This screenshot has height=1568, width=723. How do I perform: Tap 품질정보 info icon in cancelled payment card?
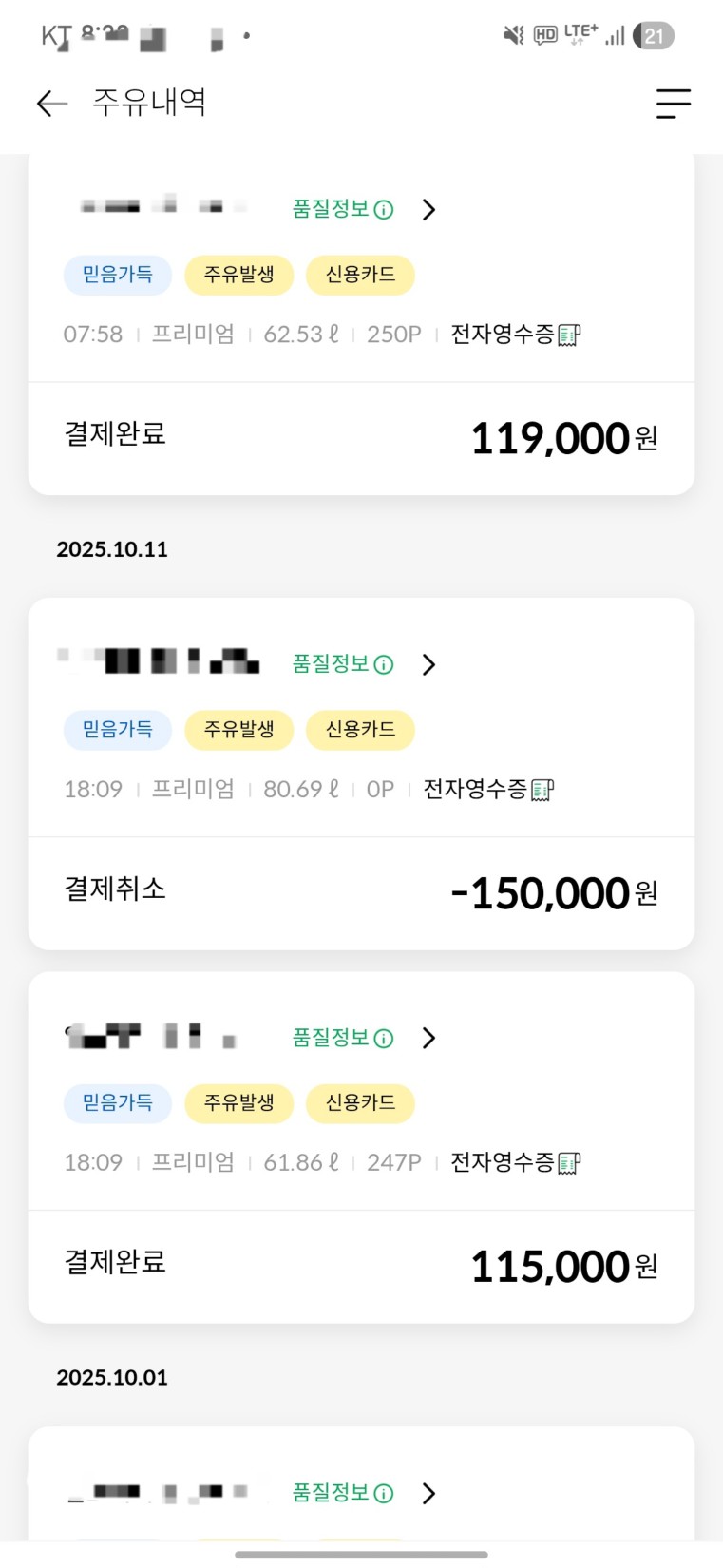pos(384,665)
